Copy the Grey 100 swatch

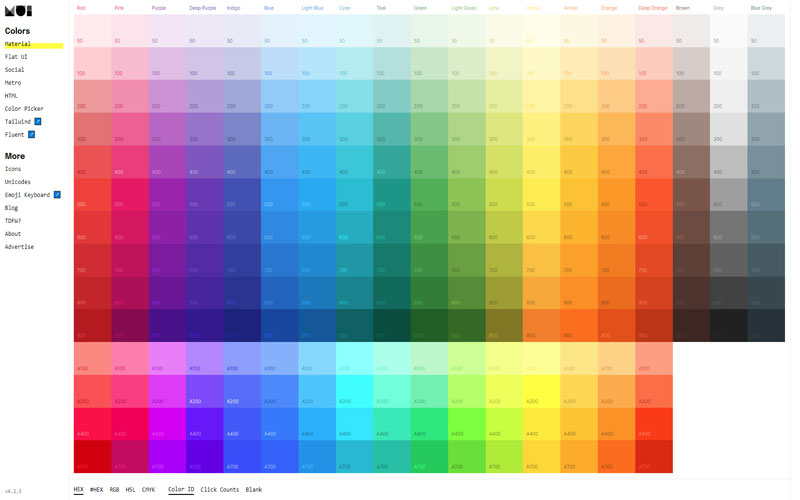(729, 64)
